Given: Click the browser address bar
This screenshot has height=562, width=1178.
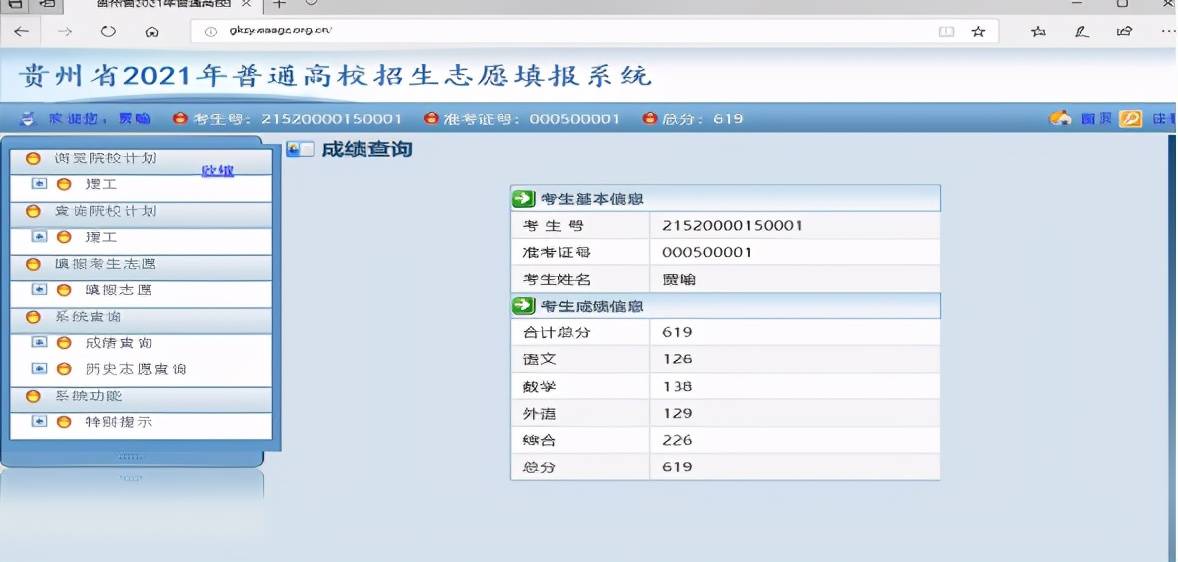Looking at the screenshot, I should [560, 32].
